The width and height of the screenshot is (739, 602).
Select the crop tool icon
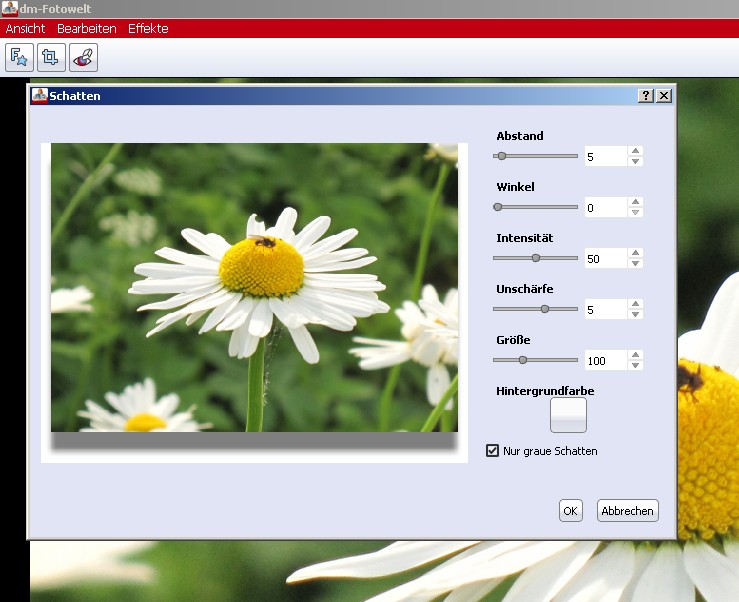pos(51,58)
